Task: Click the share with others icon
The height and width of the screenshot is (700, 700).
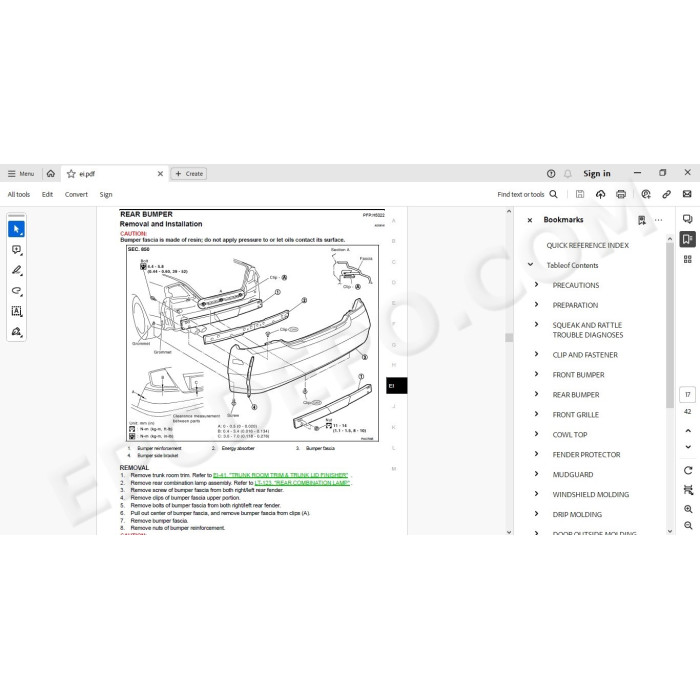Action: pos(646,194)
